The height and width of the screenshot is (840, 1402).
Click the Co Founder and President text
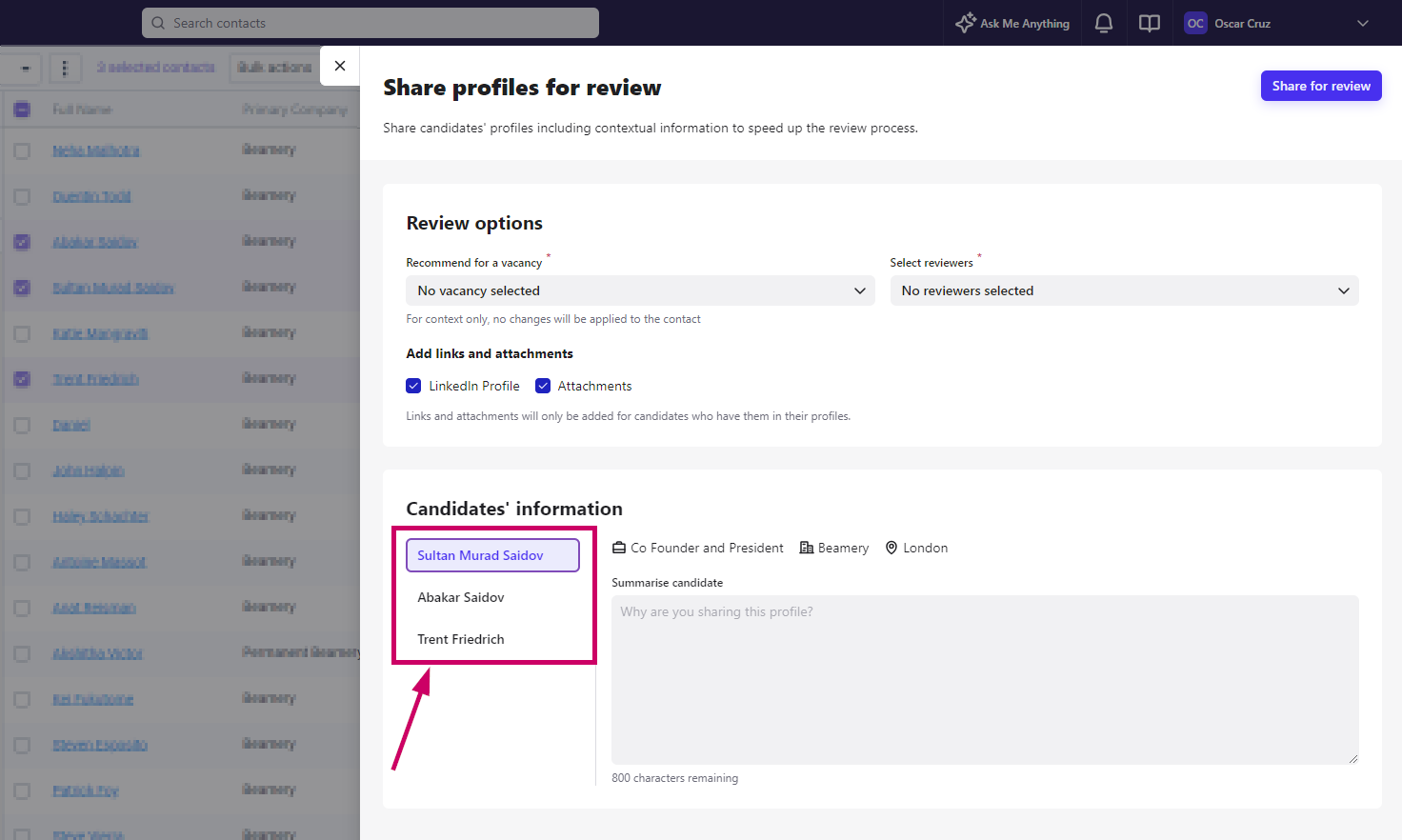pos(707,548)
